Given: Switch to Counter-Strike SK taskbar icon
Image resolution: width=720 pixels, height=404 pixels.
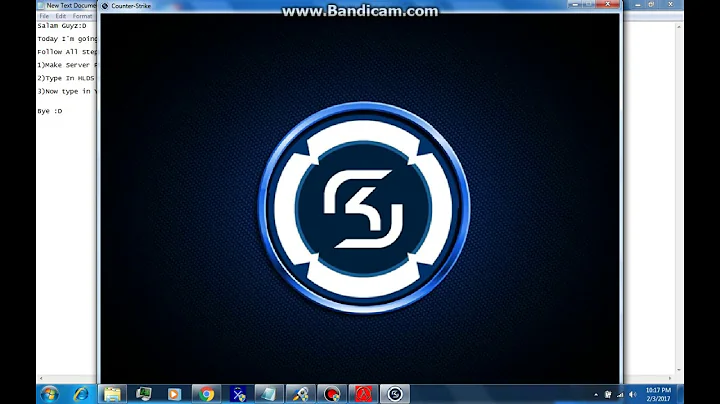Looking at the screenshot, I should [x=395, y=394].
